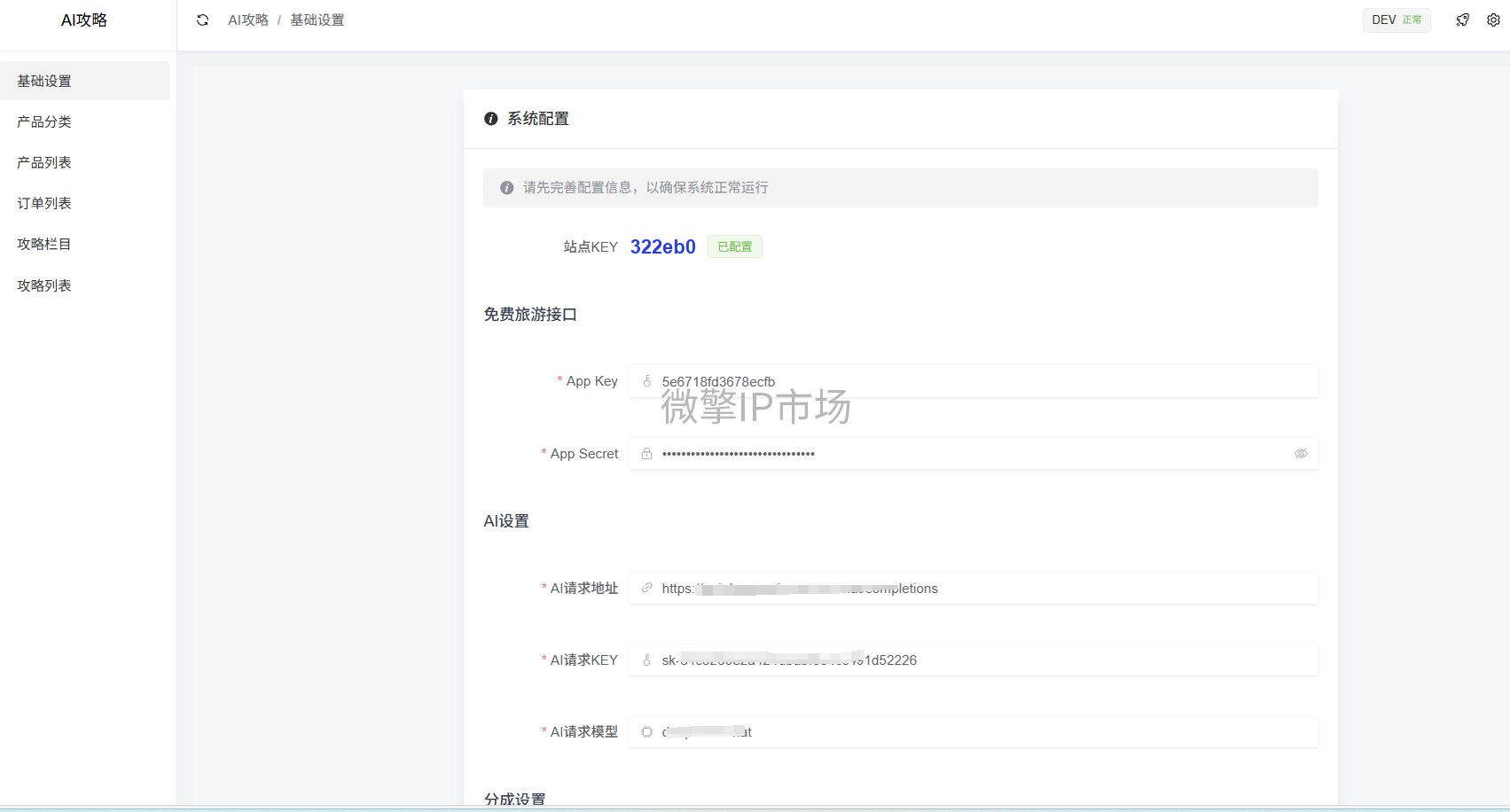Click the info icon beside 系统配置 heading
The image size is (1510, 812).
point(490,118)
